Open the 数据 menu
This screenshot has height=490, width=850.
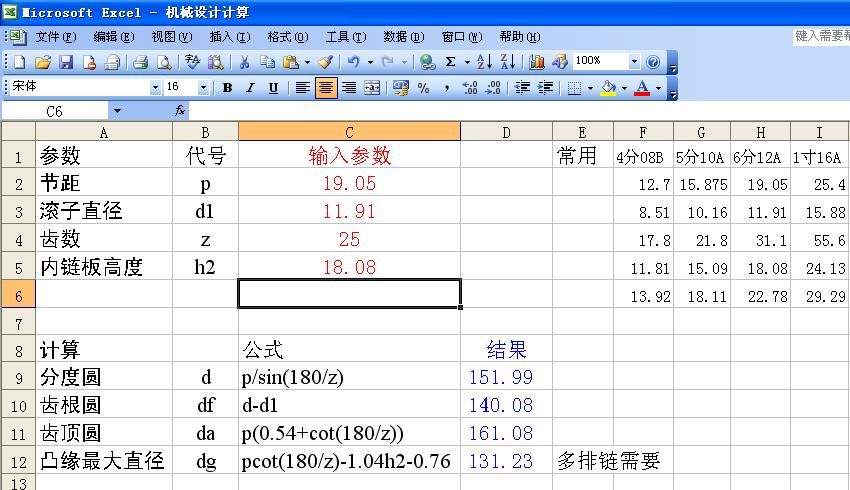(x=404, y=37)
